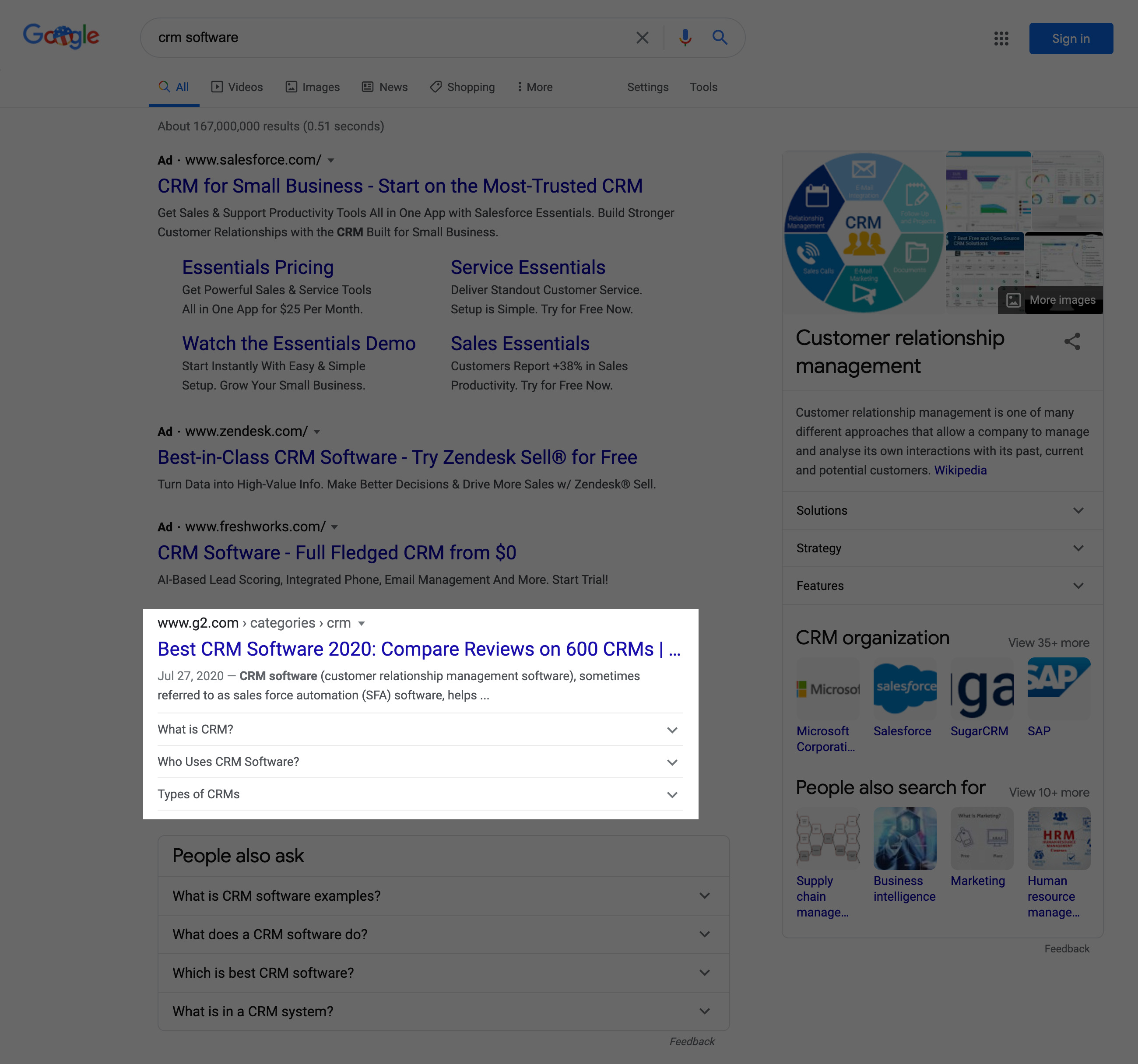Click View 10+ more related searches

pyautogui.click(x=1049, y=793)
